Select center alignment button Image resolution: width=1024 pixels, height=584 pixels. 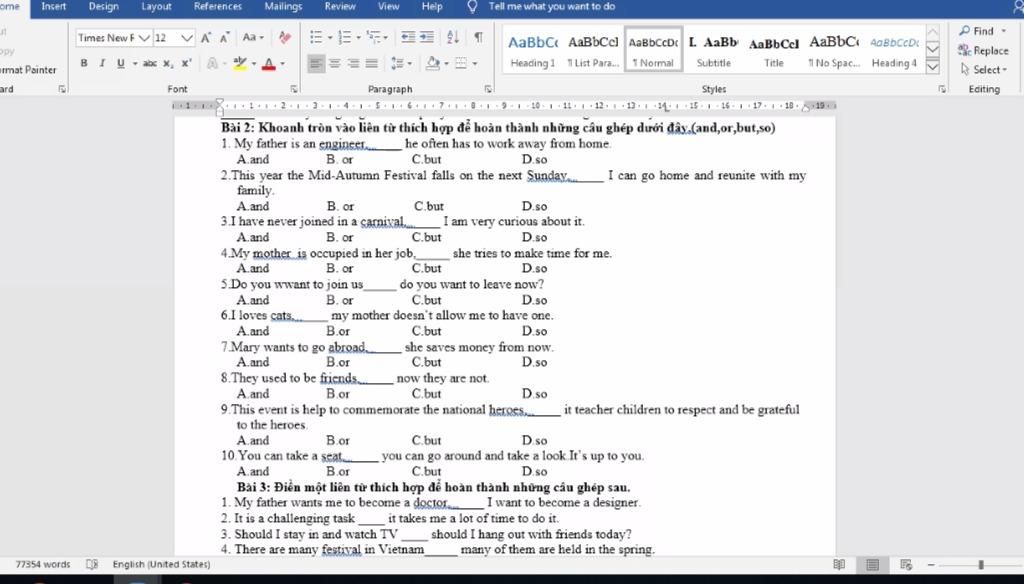point(334,63)
